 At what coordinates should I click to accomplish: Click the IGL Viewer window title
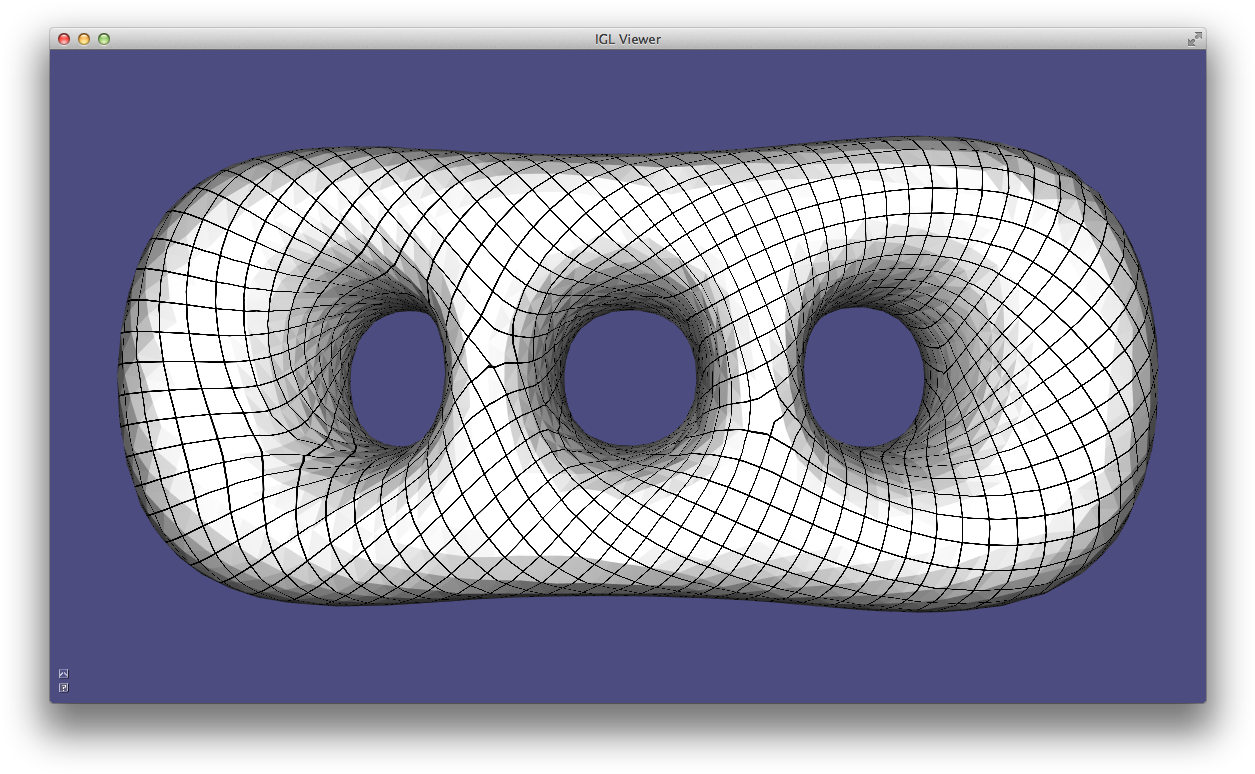(628, 39)
